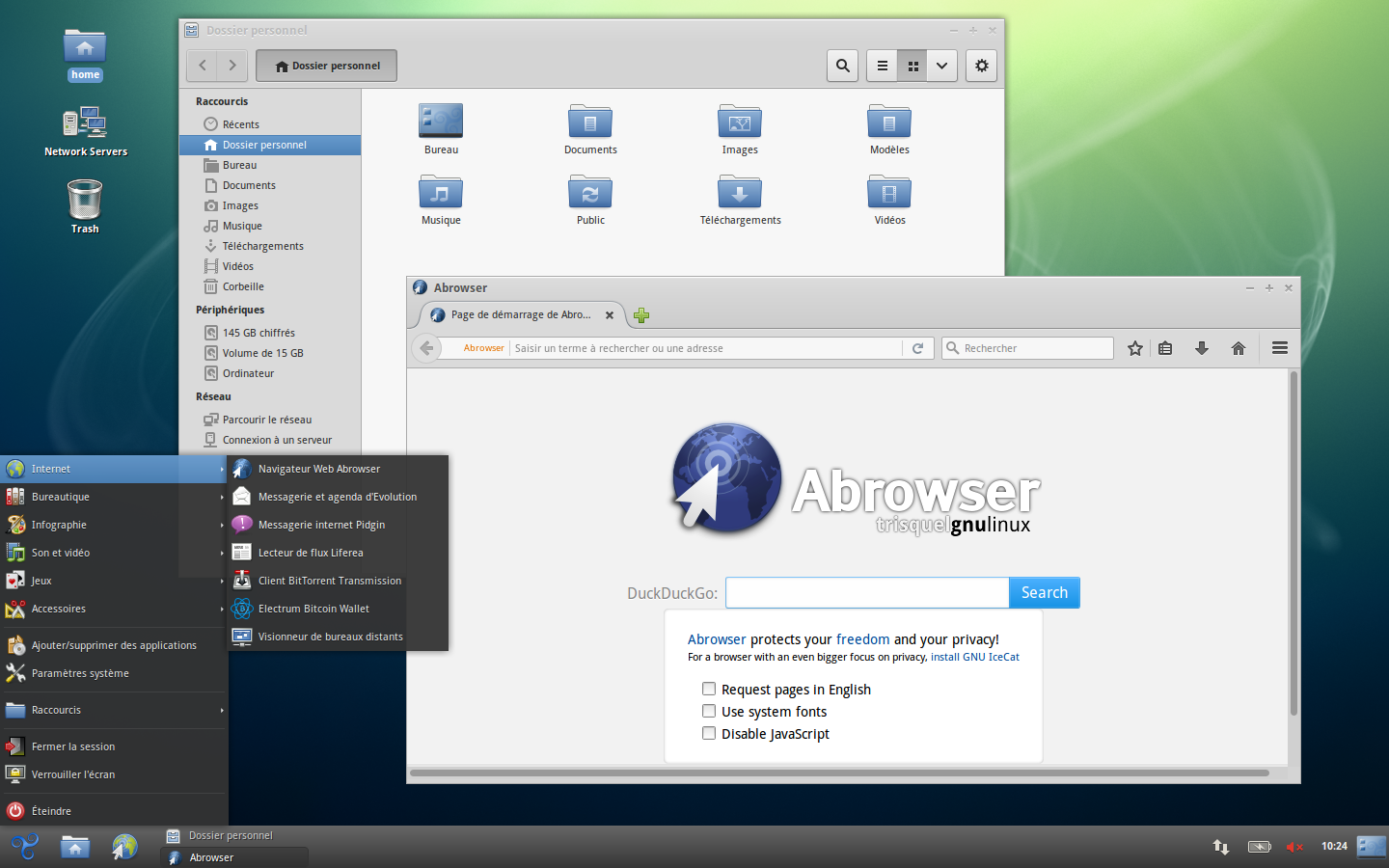The width and height of the screenshot is (1389, 868).
Task: Select Corbeille in the sidebar
Action: pyautogui.click(x=270, y=286)
